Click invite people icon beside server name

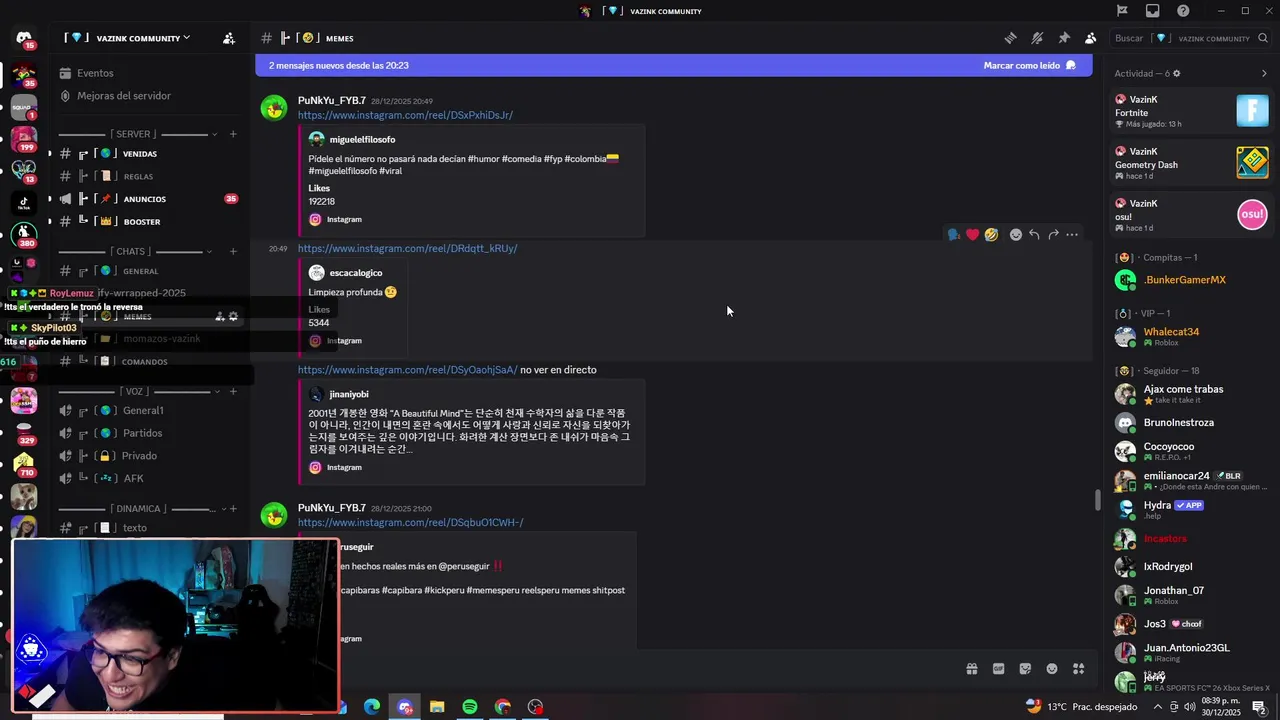tap(229, 38)
